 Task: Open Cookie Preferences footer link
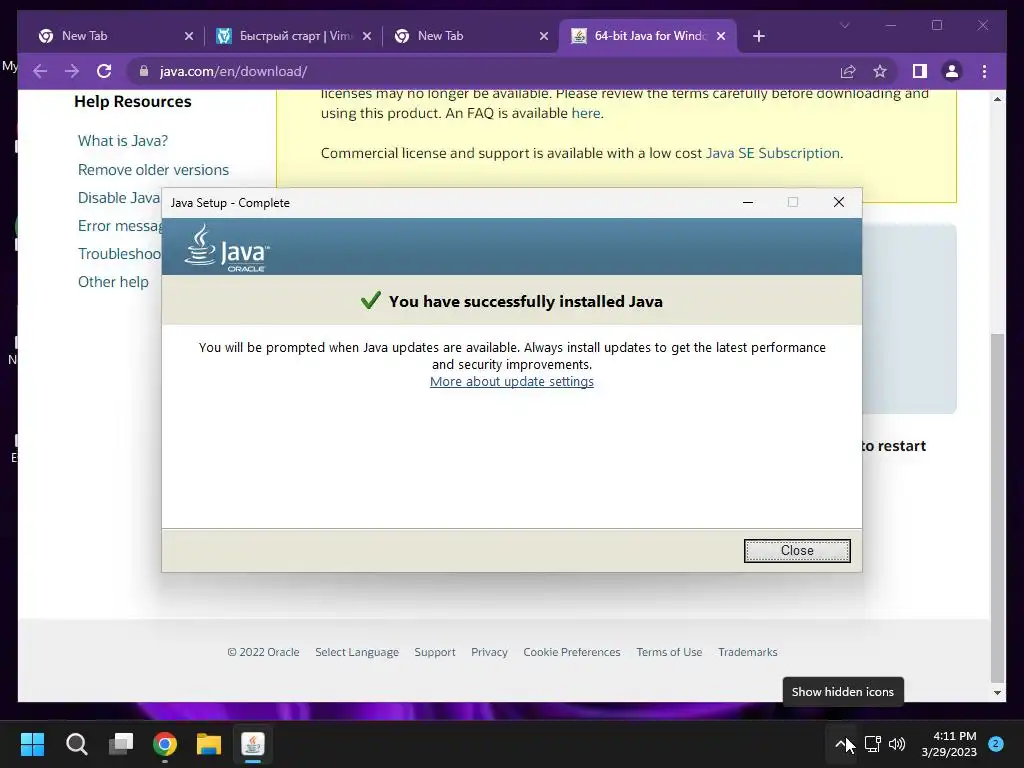pos(571,652)
